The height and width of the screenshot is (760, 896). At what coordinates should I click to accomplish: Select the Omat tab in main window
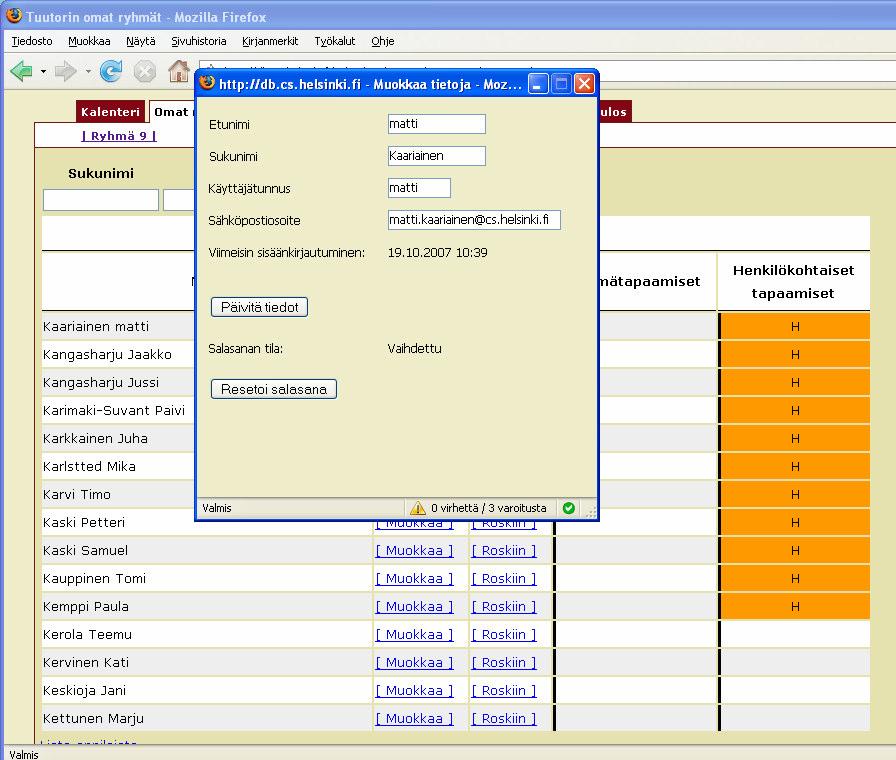point(171,111)
